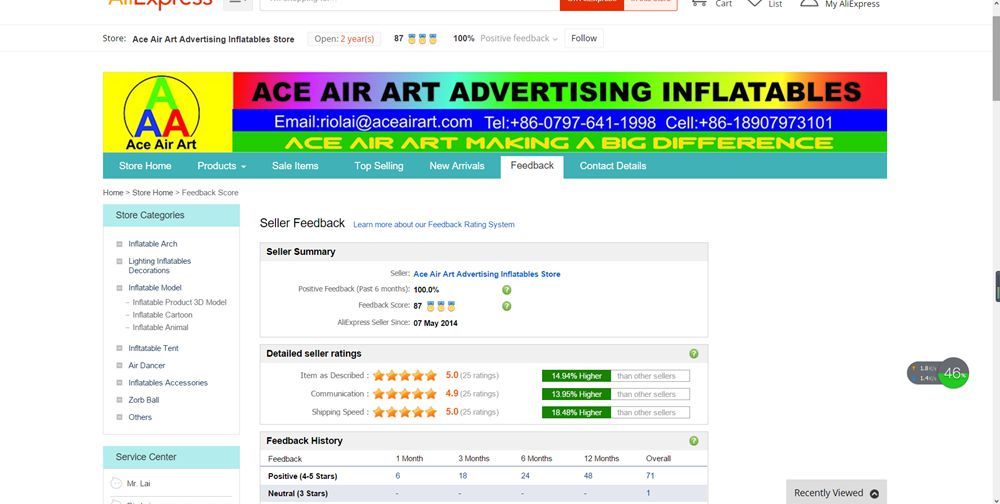Viewport: 1000px width, 504px height.
Task: Click the Ace Air Art store logo
Action: [161, 112]
